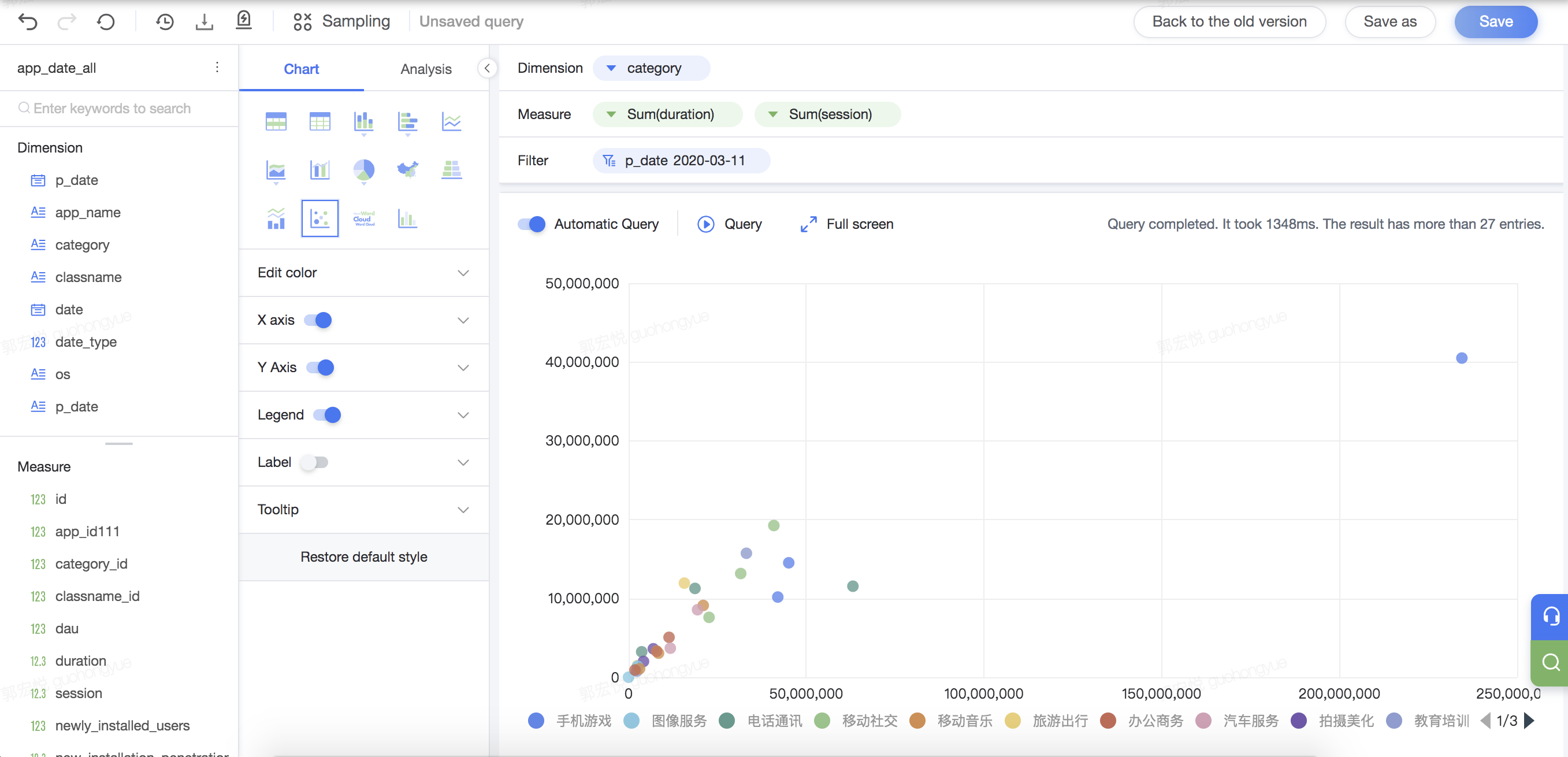Open the Sum(session) measure dropdown

coord(773,114)
